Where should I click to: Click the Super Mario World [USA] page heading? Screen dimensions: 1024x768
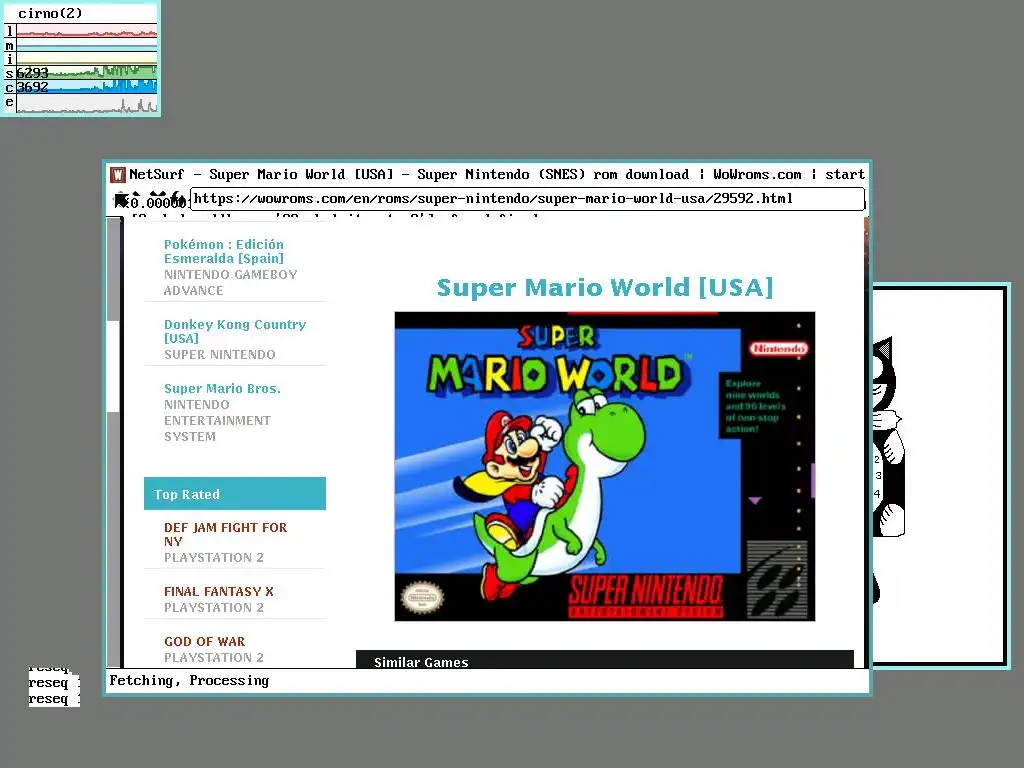pyautogui.click(x=605, y=287)
